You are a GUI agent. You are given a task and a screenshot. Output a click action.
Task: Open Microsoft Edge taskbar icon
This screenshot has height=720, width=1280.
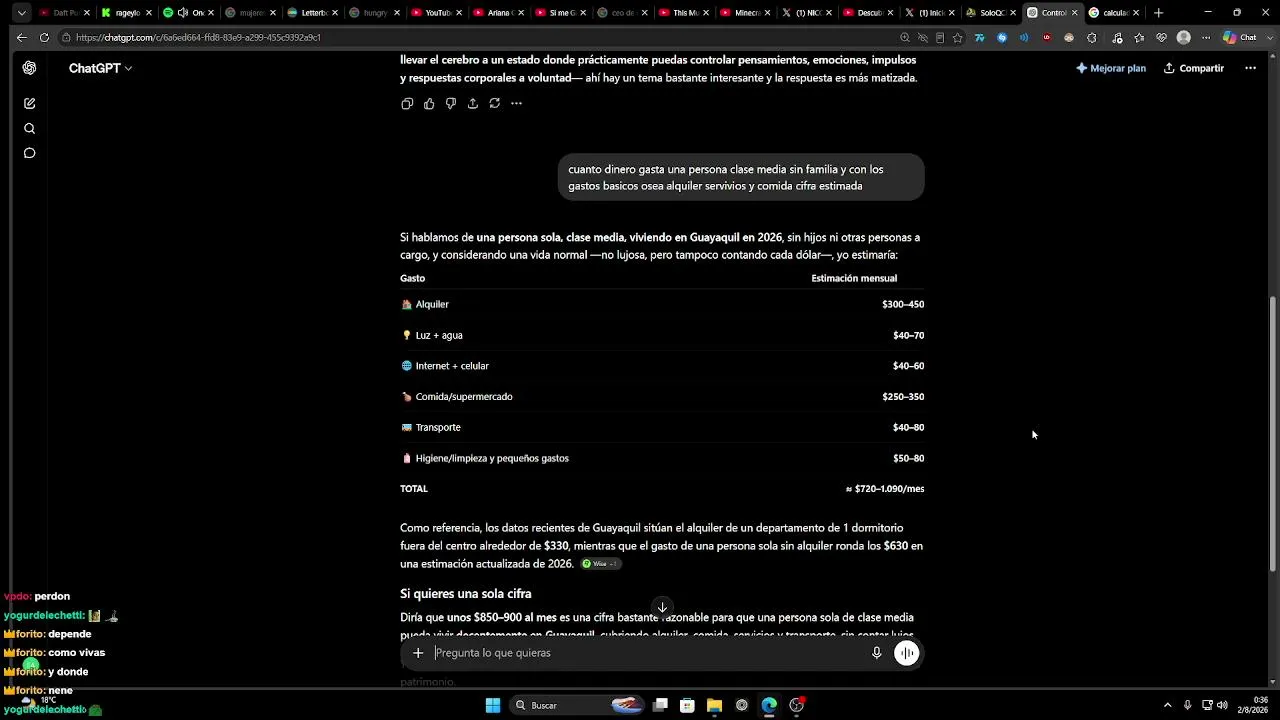pos(769,705)
